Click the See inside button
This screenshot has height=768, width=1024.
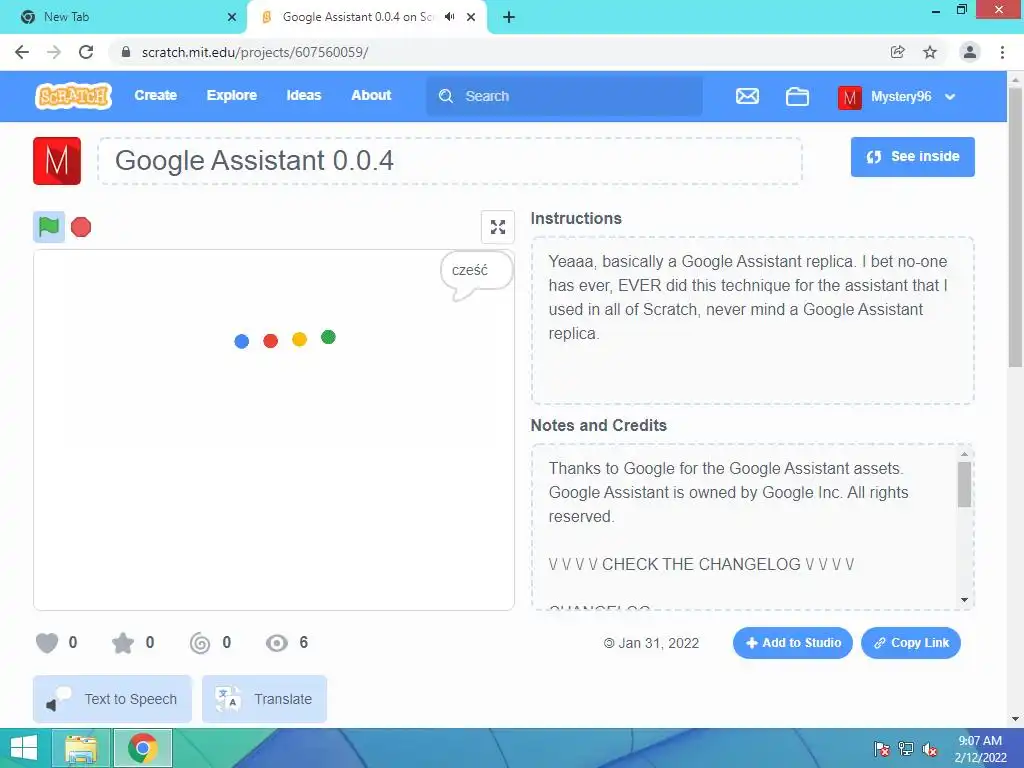click(912, 157)
